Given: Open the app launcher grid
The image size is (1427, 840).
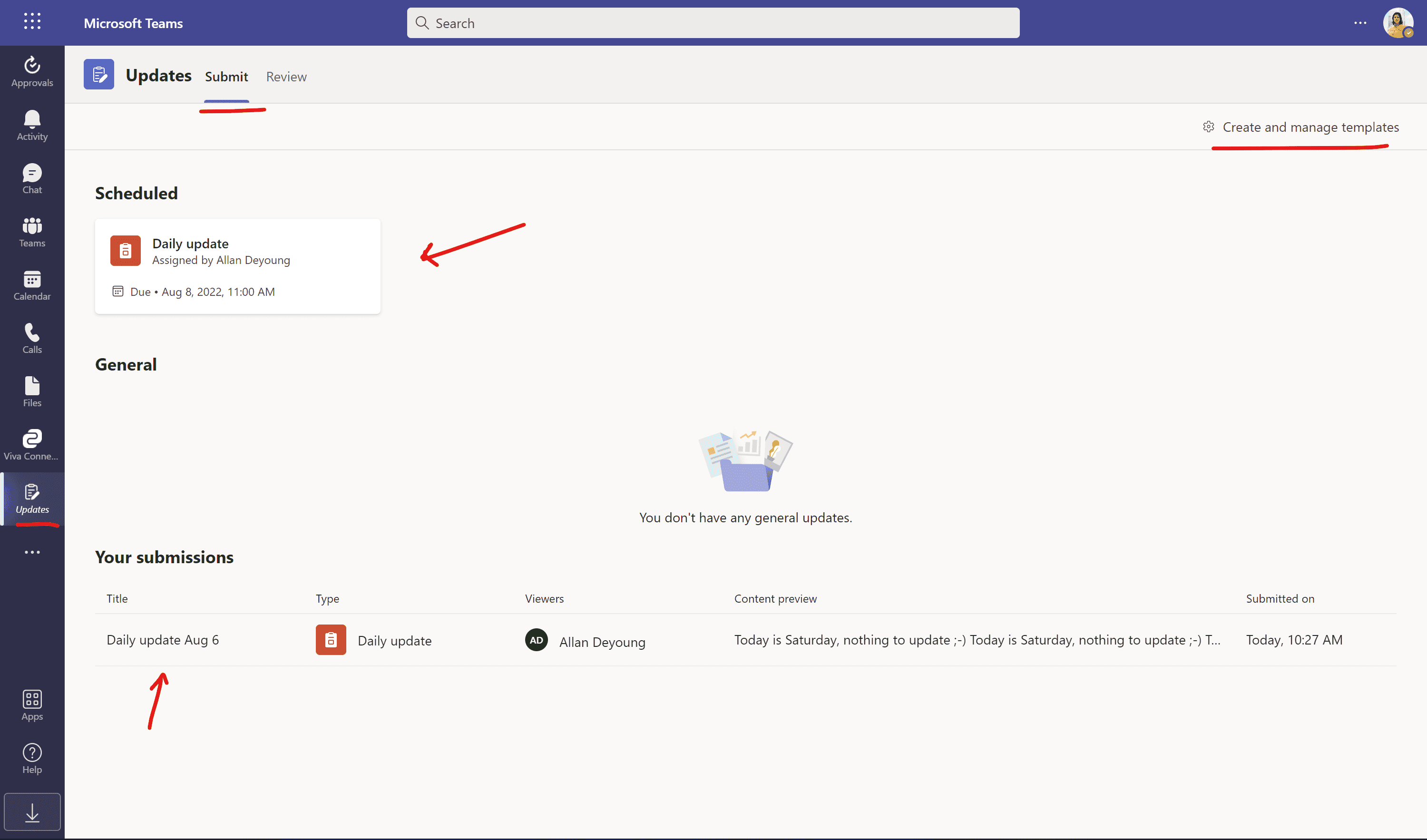Looking at the screenshot, I should point(32,21).
